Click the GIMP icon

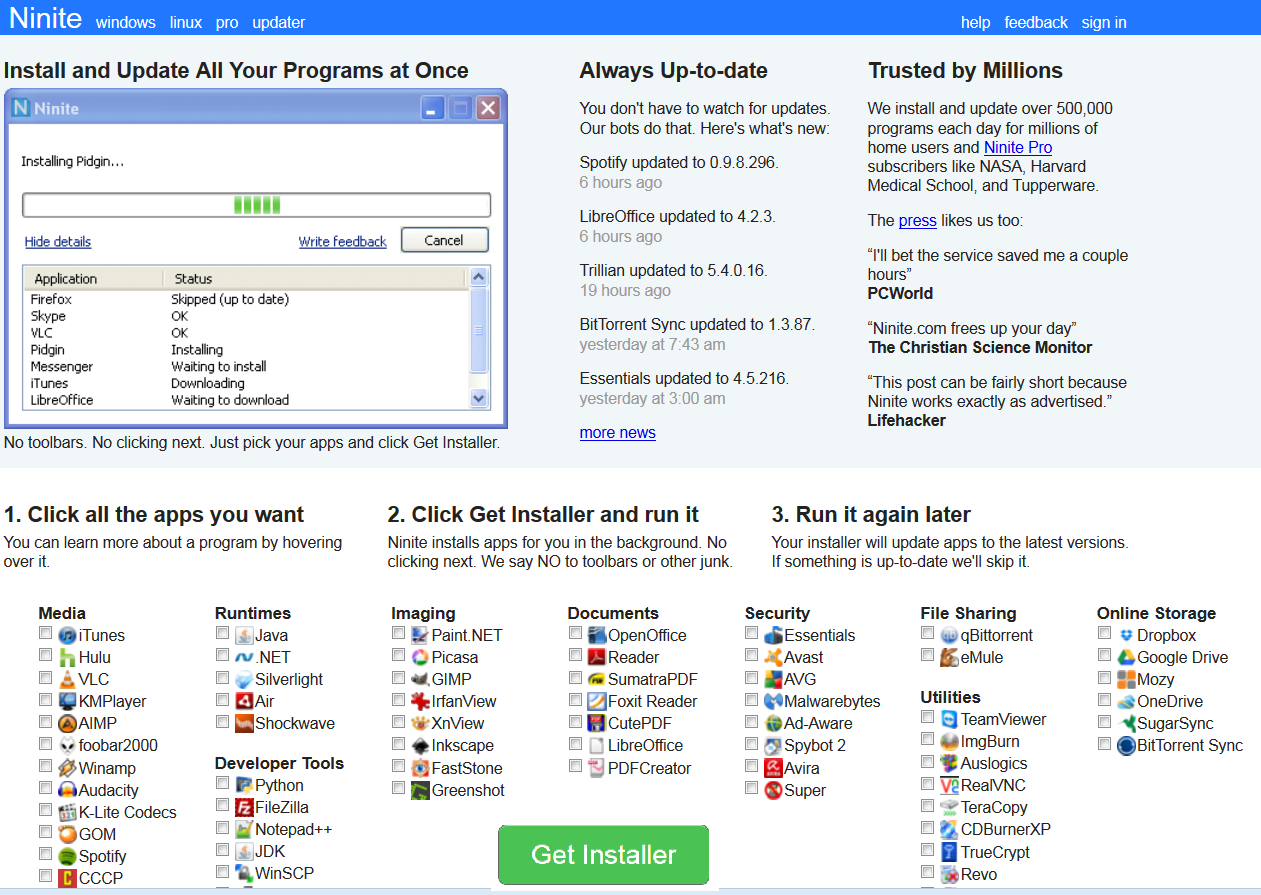pos(420,679)
